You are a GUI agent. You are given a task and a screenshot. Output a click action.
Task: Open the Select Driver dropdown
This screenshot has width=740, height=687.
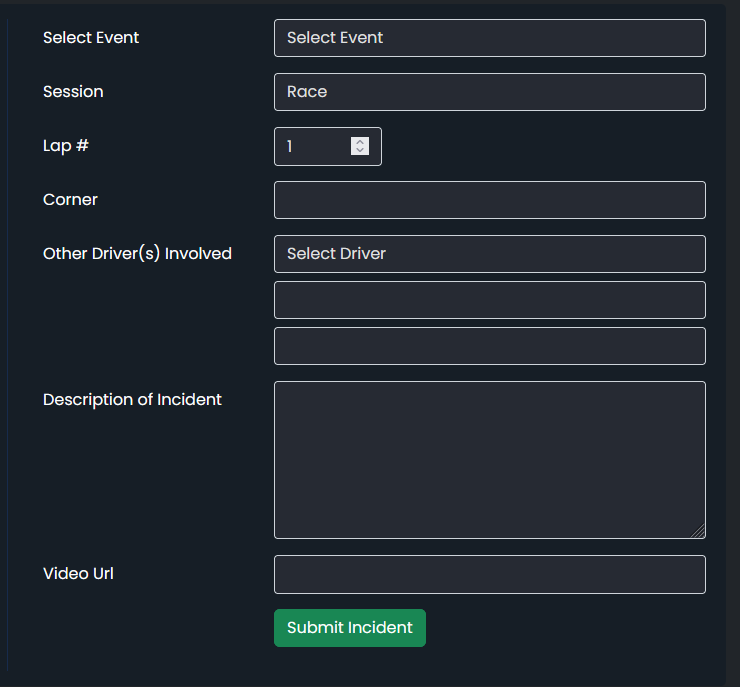point(490,254)
